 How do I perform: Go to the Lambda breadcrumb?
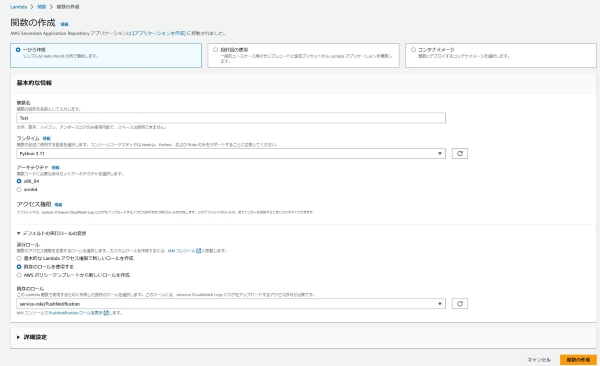click(x=18, y=7)
